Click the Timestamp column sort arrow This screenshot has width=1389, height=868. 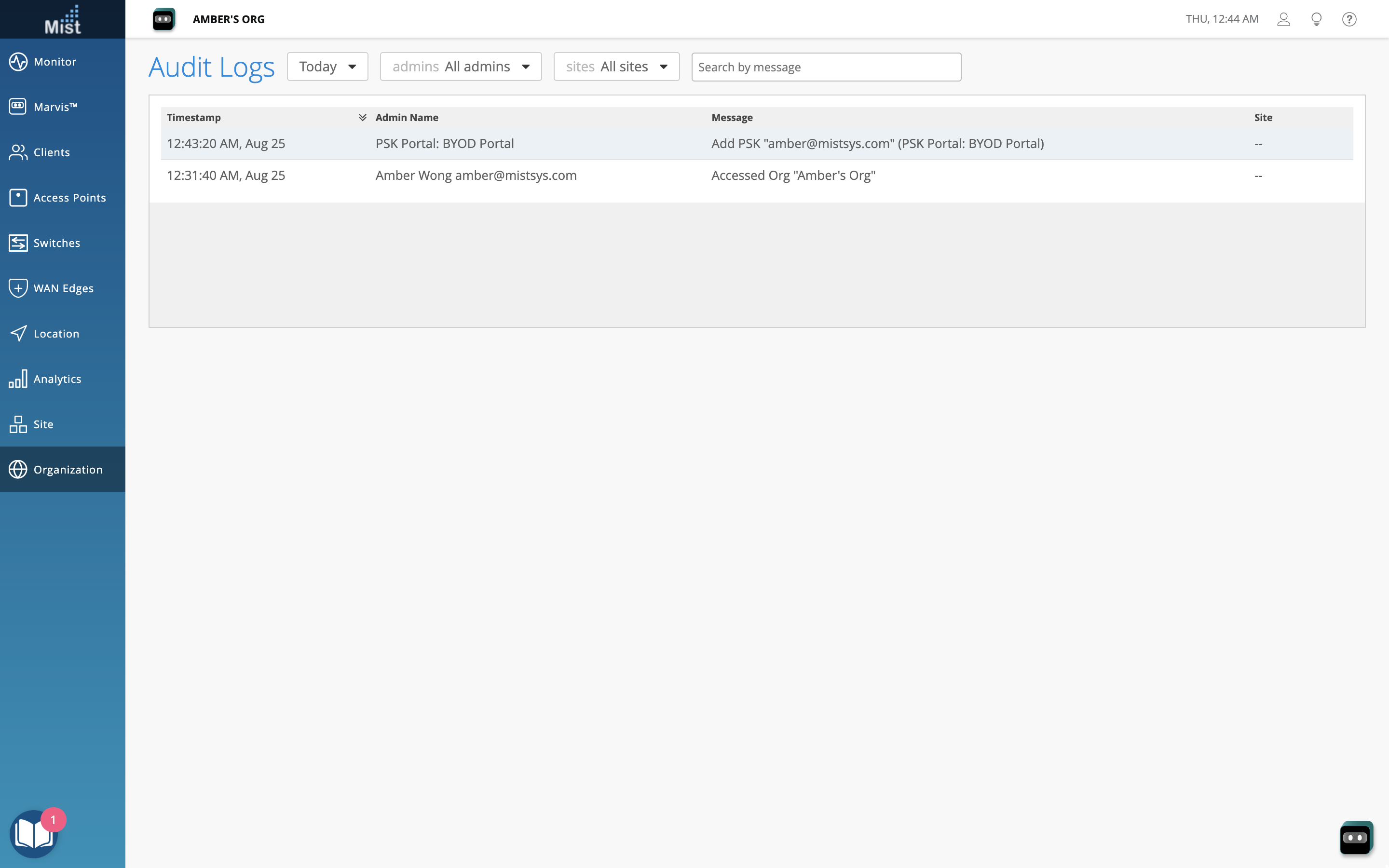(362, 118)
